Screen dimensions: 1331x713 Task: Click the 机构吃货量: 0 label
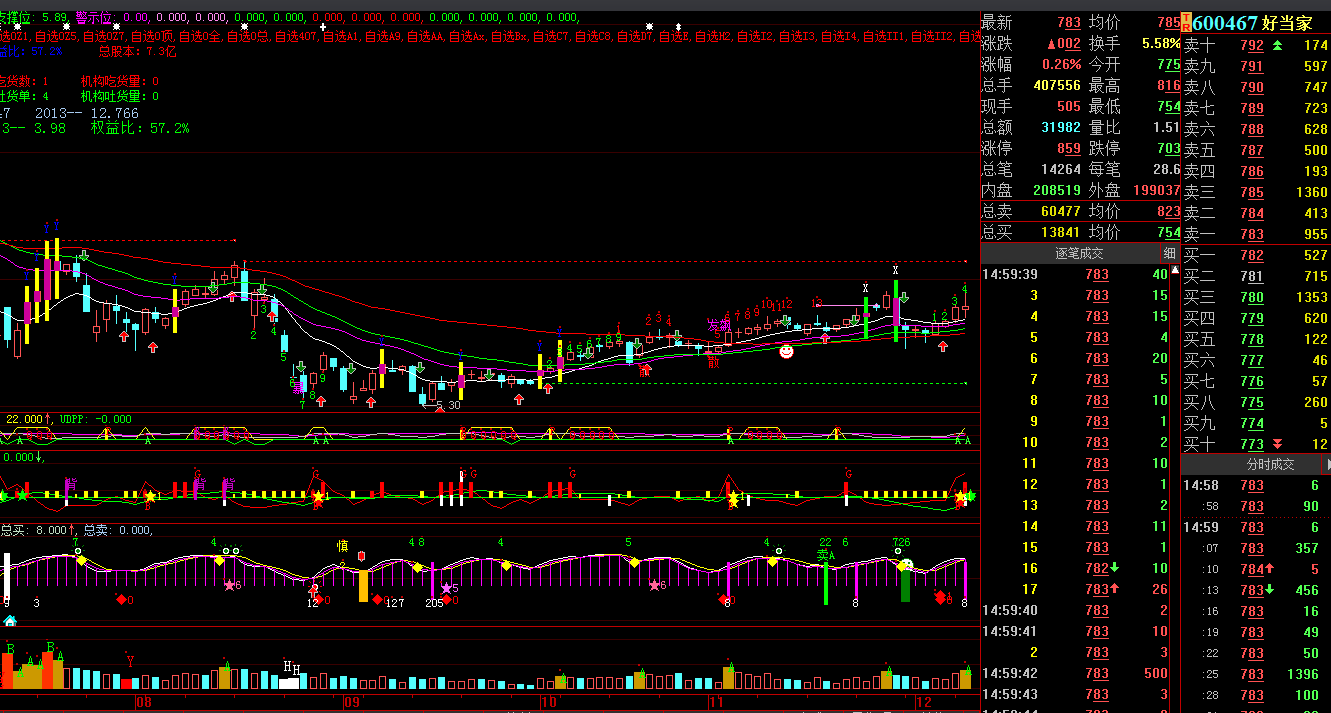[x=120, y=81]
